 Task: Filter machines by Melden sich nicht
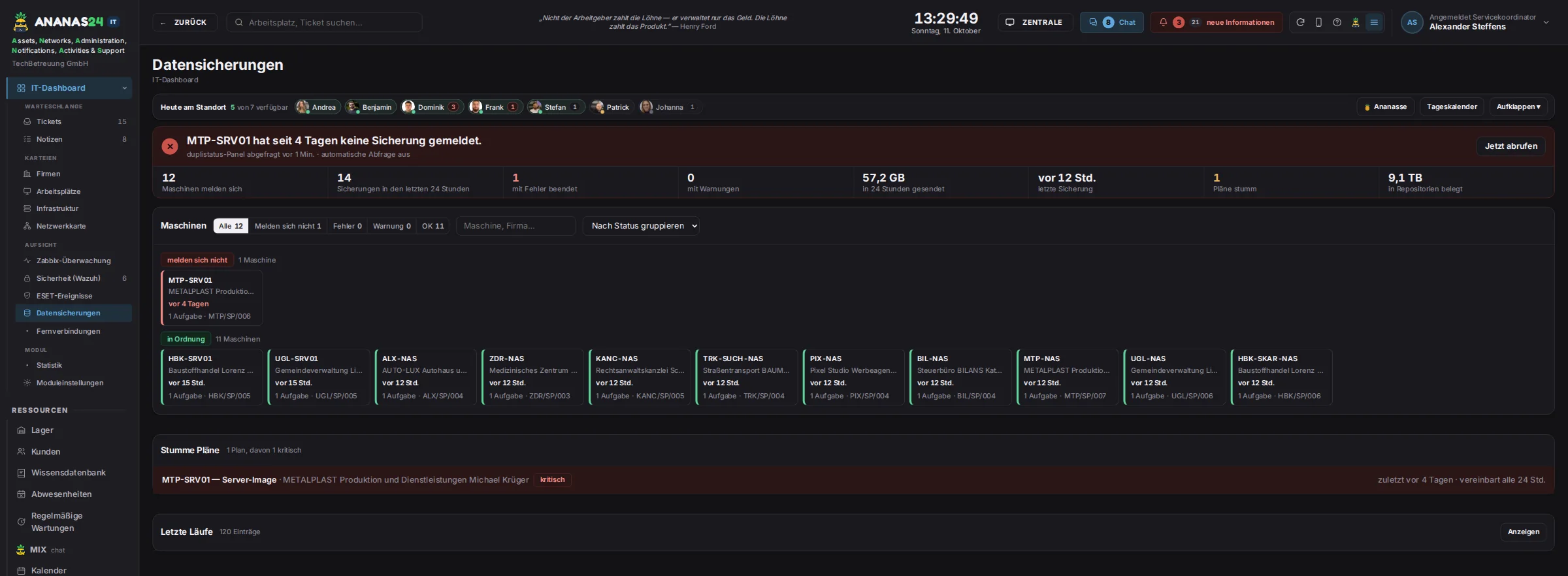coord(287,226)
